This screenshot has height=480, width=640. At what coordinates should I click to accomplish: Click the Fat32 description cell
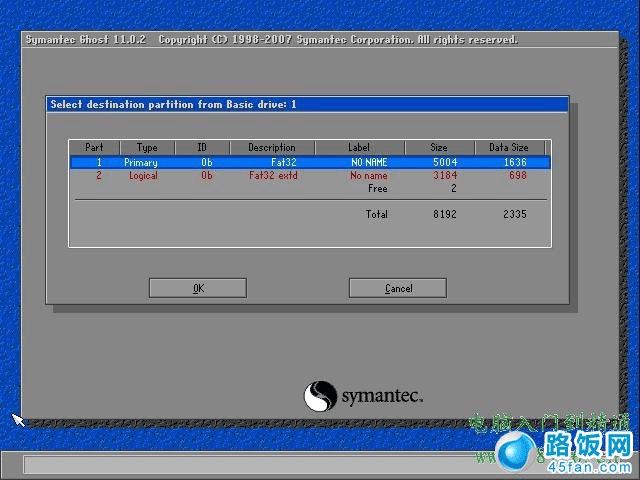(x=284, y=162)
